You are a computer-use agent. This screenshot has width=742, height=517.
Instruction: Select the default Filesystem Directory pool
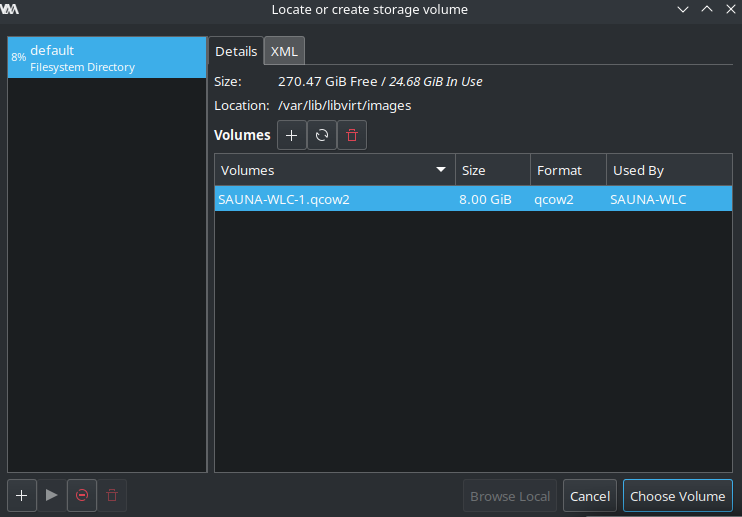(107, 58)
